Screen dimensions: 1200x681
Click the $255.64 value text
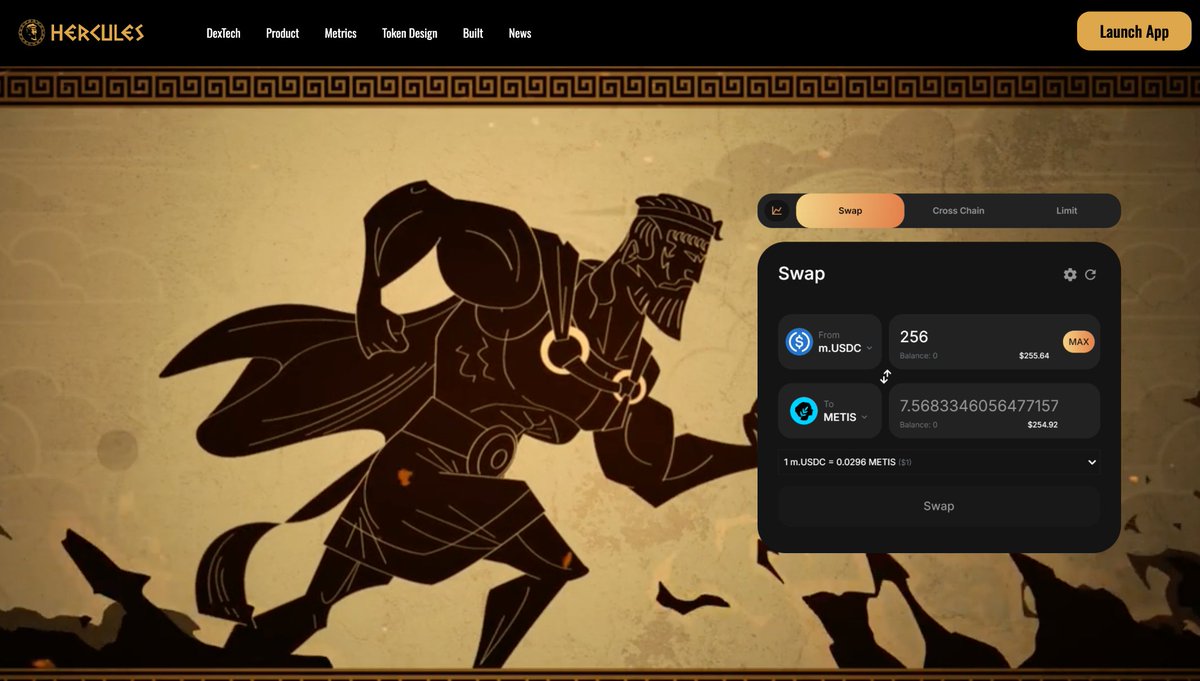pyautogui.click(x=1034, y=356)
